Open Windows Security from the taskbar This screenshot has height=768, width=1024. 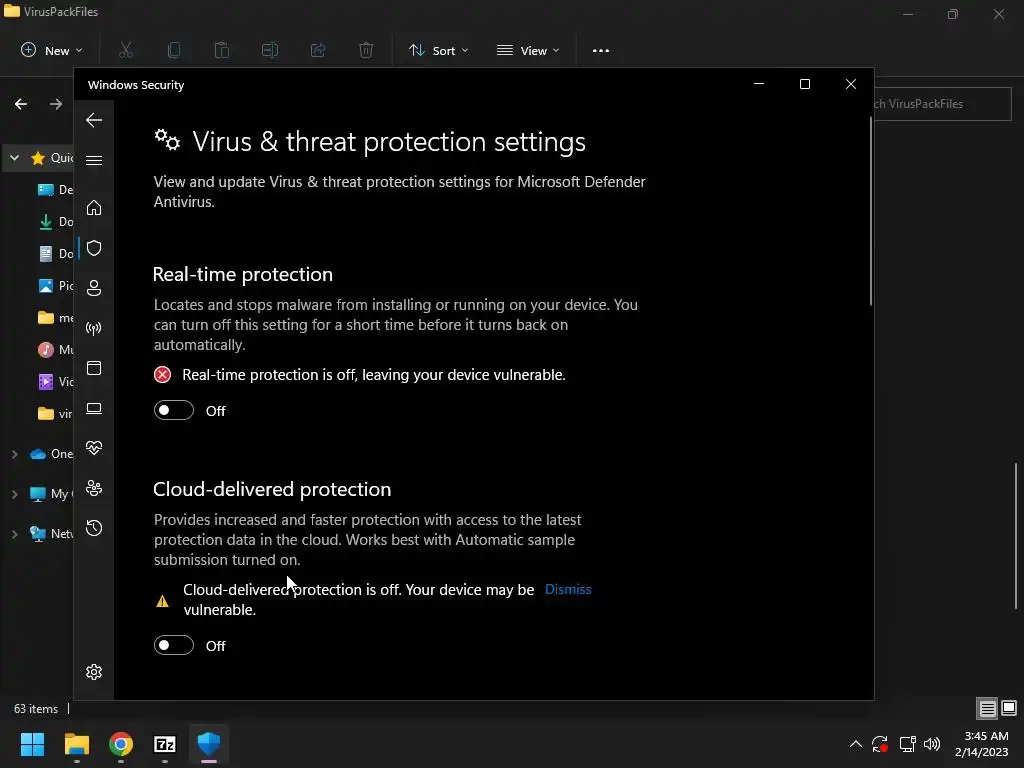(x=209, y=744)
